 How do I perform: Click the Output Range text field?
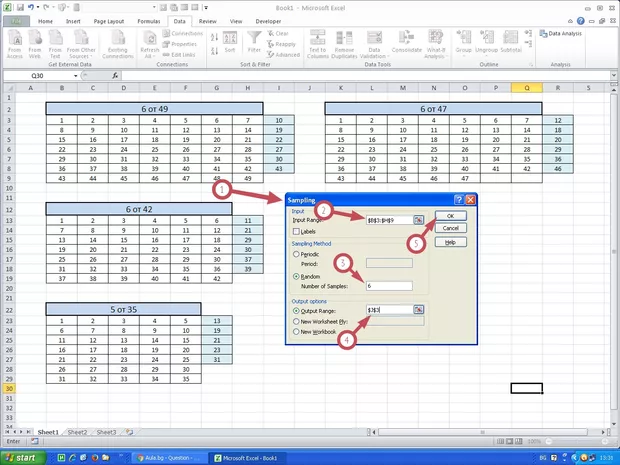click(389, 310)
